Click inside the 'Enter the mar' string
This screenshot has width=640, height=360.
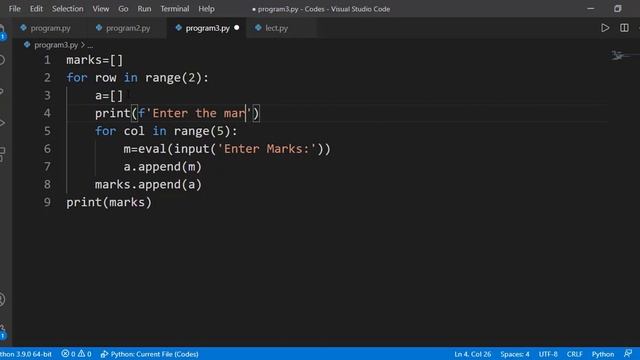198,113
